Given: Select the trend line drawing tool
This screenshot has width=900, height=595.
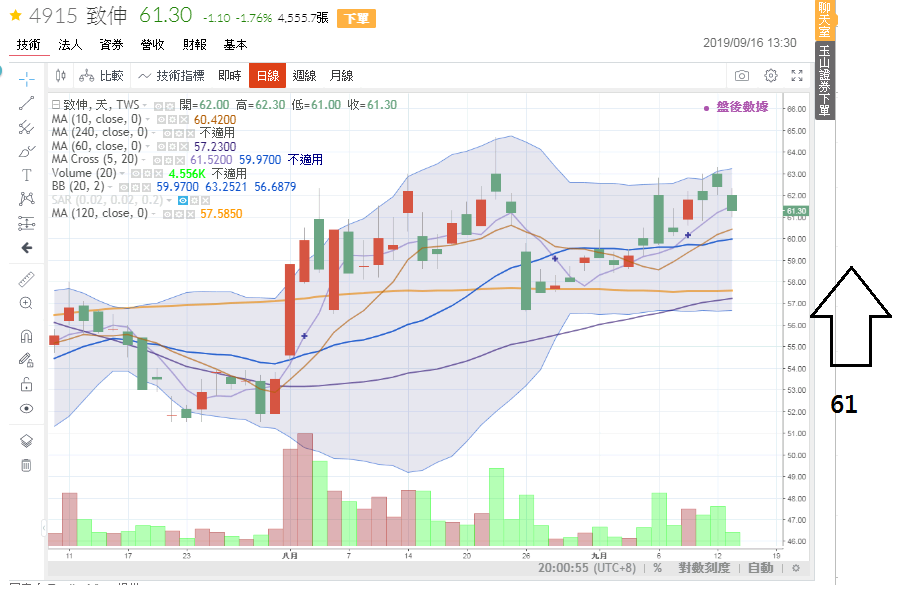Looking at the screenshot, I should click(x=26, y=103).
